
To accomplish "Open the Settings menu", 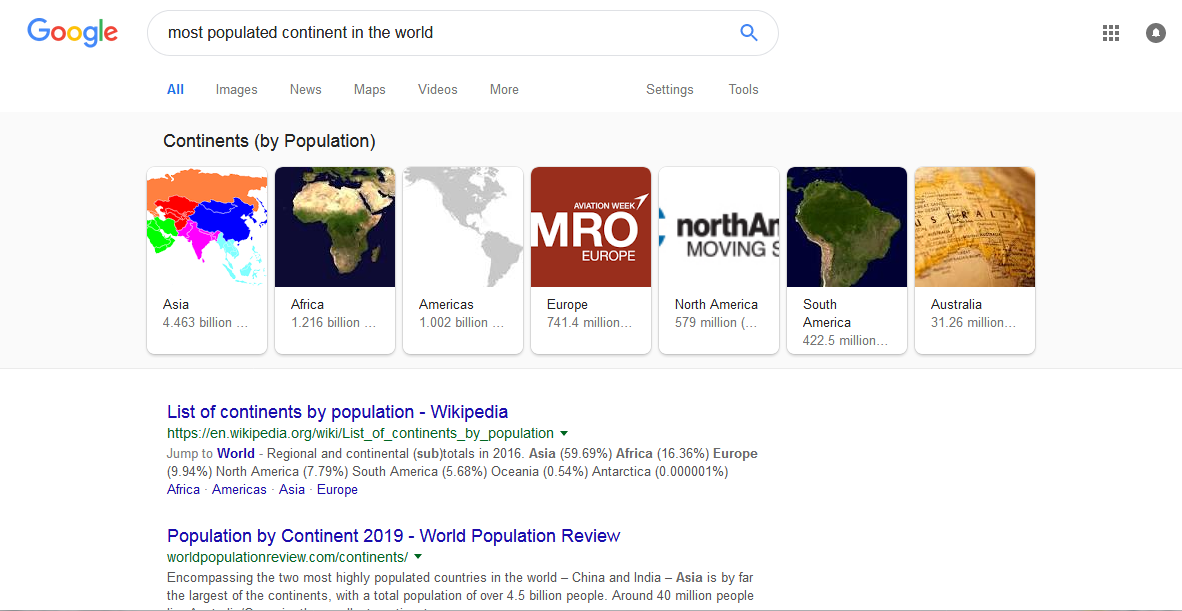I will point(669,90).
